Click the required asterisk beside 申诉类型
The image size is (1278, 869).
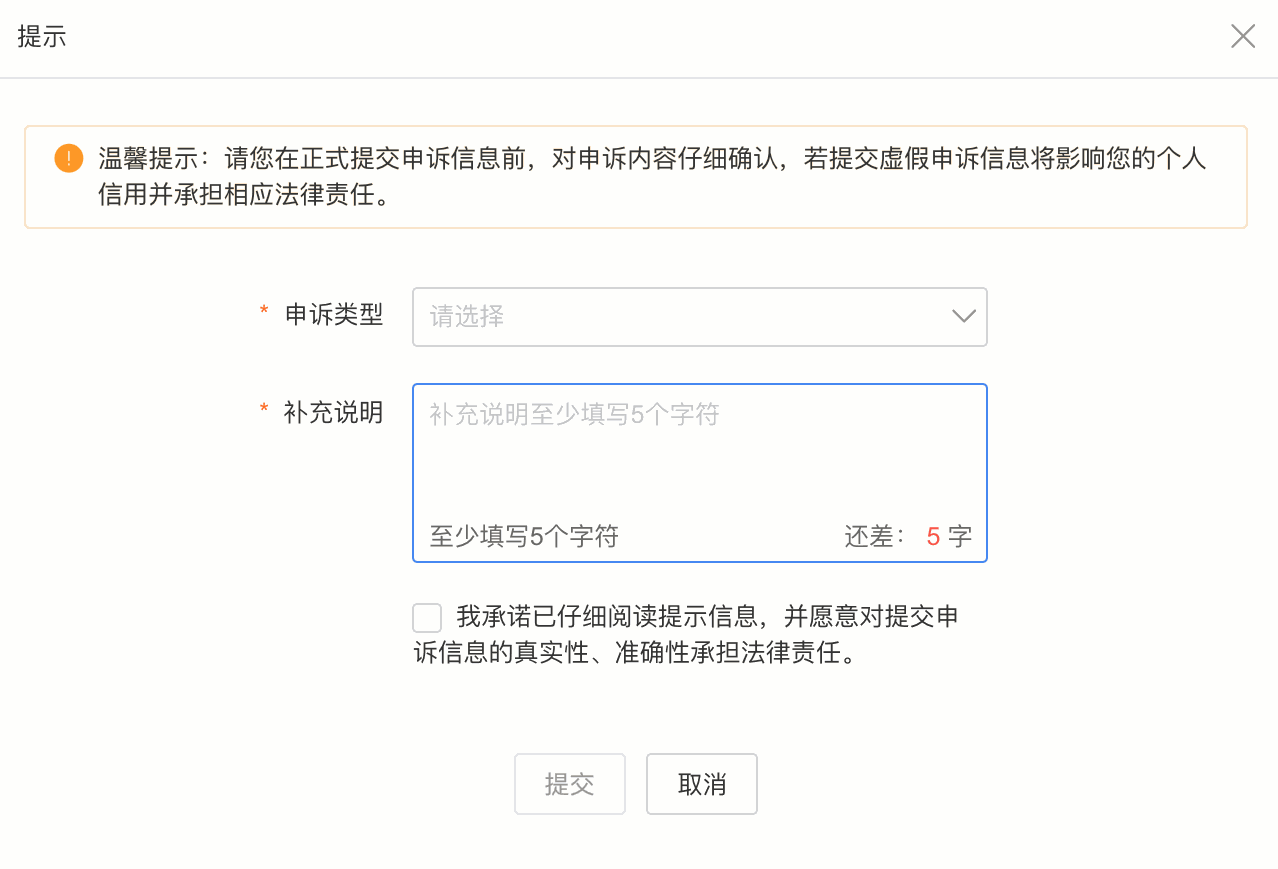click(x=264, y=313)
